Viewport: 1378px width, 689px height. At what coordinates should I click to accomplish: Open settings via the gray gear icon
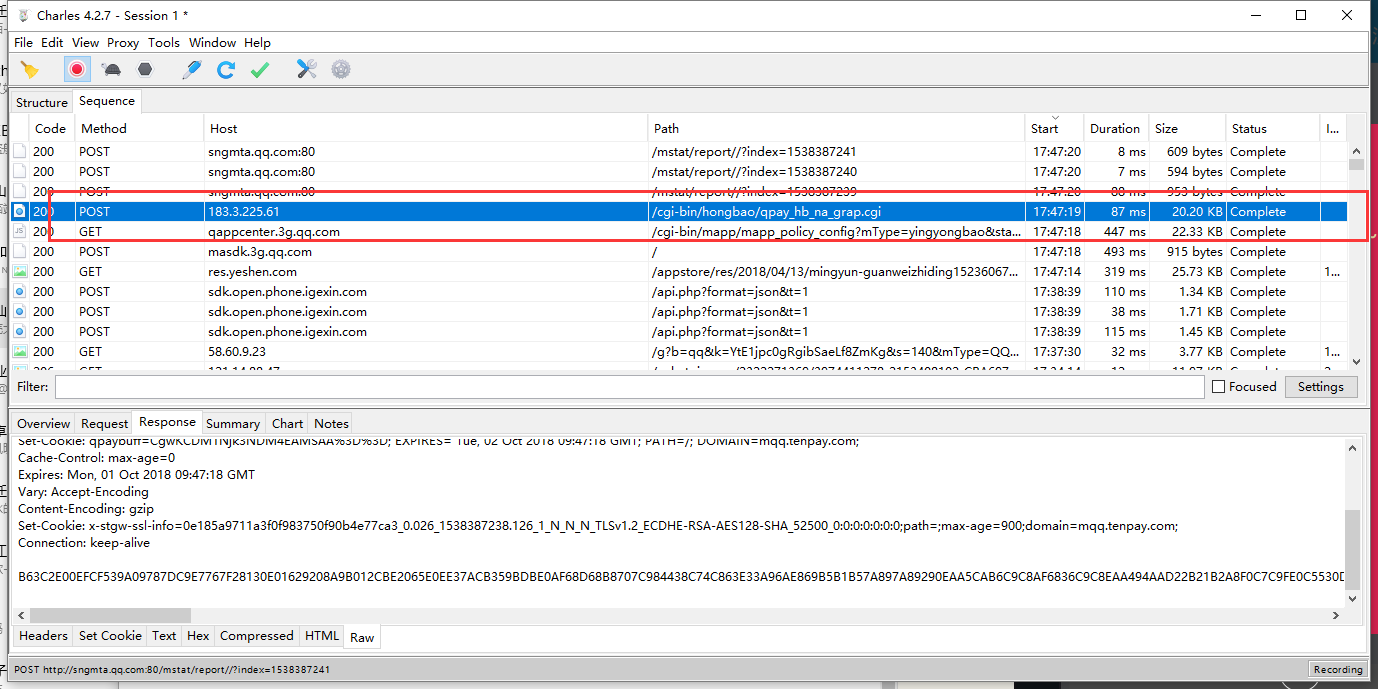(x=342, y=69)
